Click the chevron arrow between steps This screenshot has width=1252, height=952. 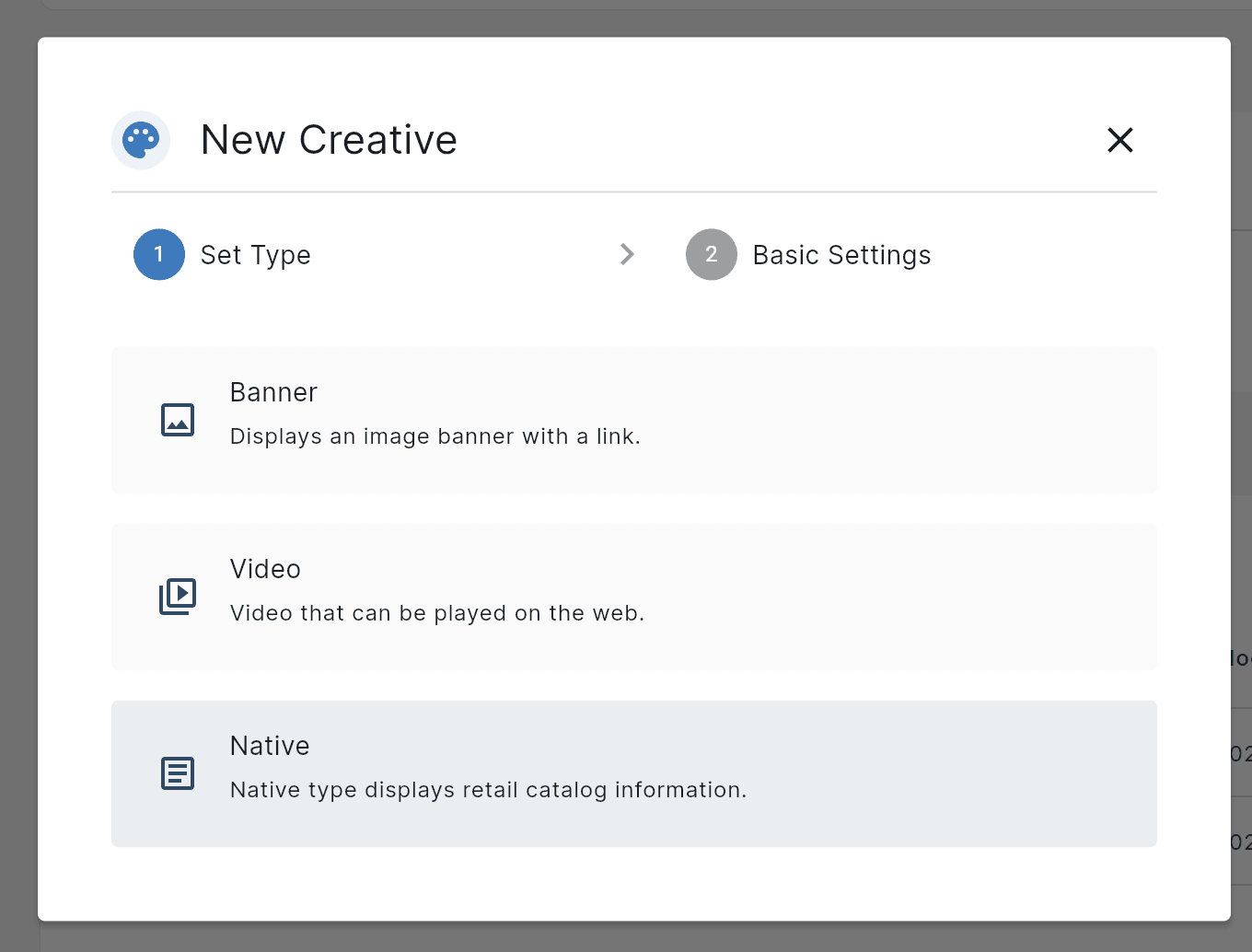coord(627,255)
